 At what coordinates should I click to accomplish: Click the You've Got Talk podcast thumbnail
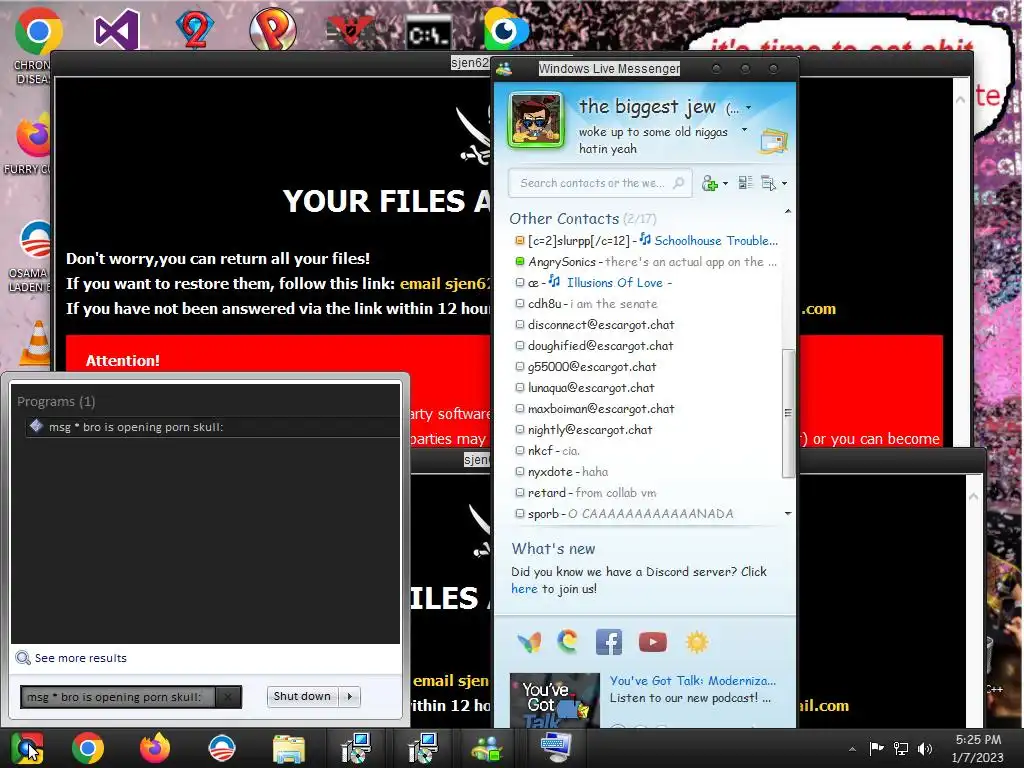[554, 699]
